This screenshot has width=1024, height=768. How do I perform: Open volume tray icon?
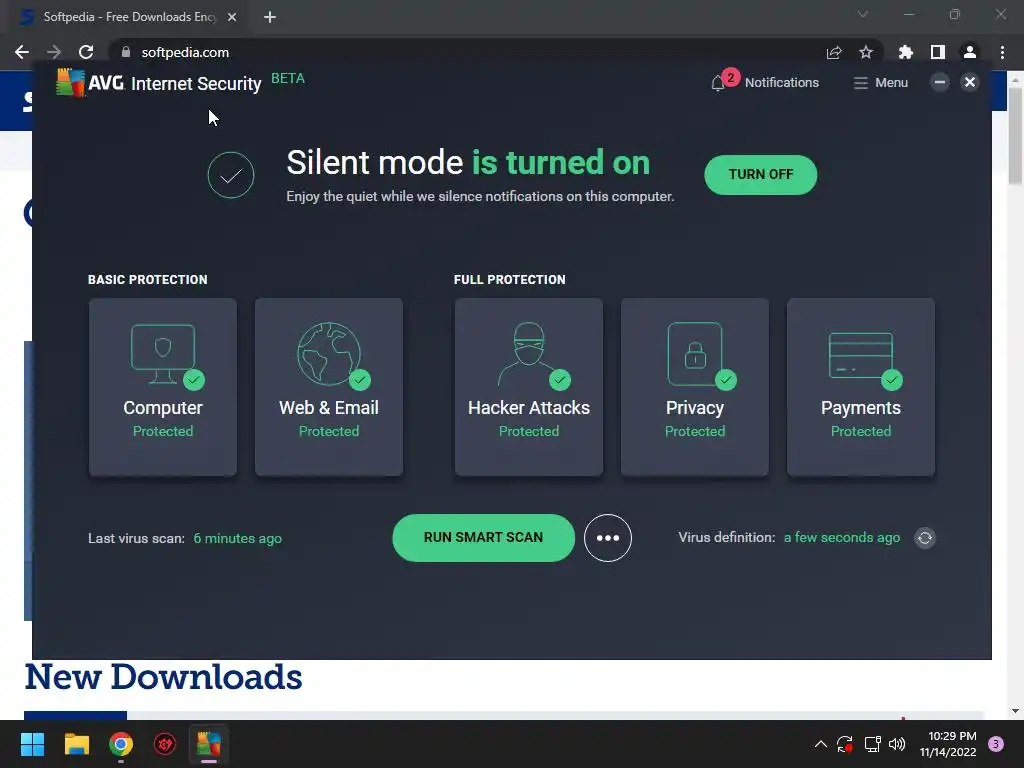[x=897, y=744]
